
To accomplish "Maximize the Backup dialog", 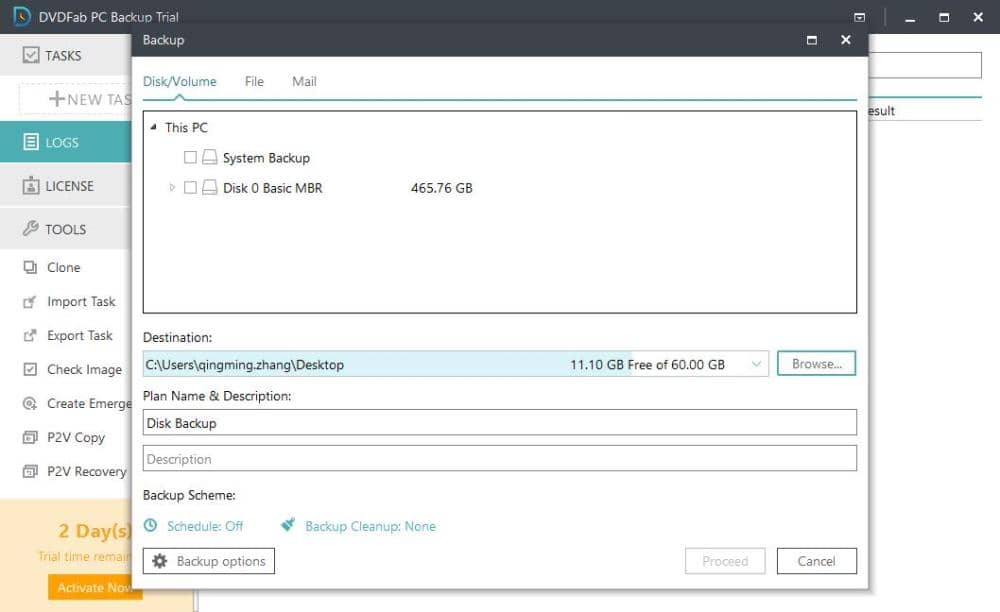I will click(812, 40).
